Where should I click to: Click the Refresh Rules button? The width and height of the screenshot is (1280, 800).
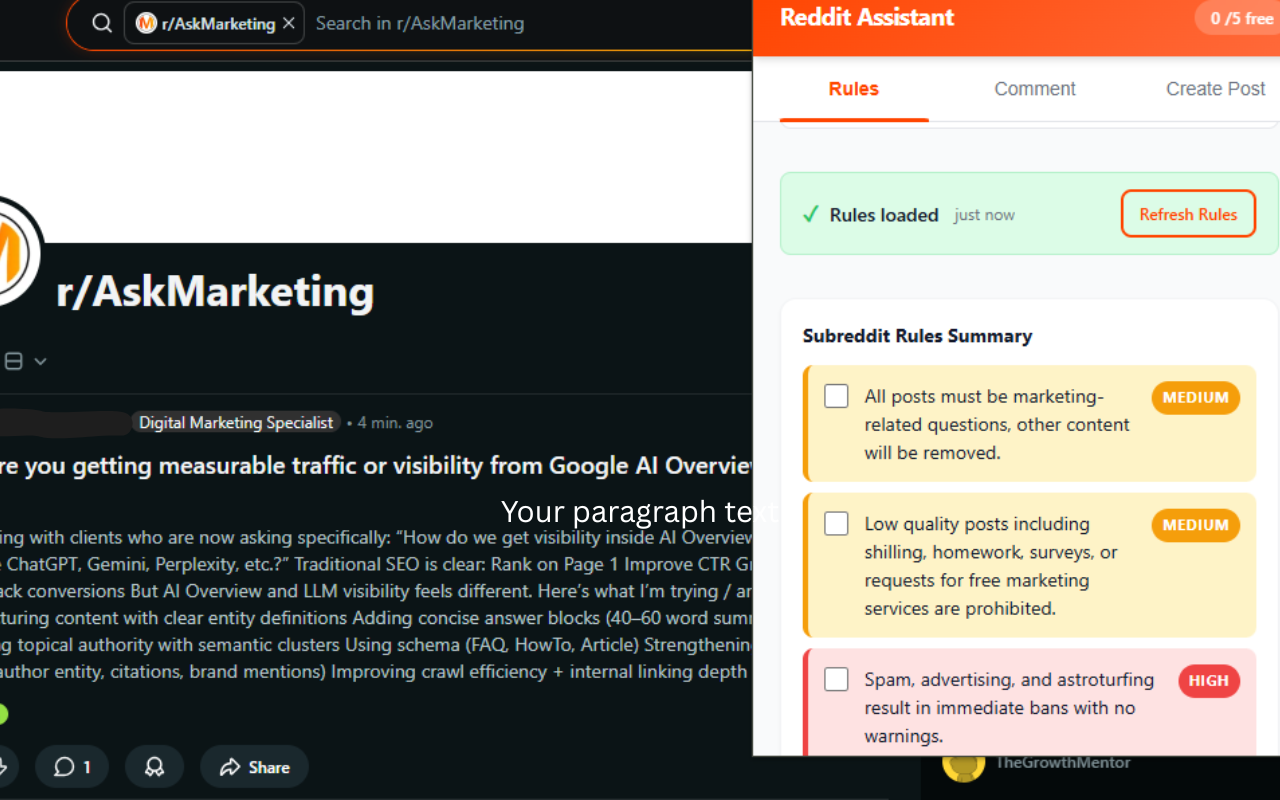(x=1188, y=213)
